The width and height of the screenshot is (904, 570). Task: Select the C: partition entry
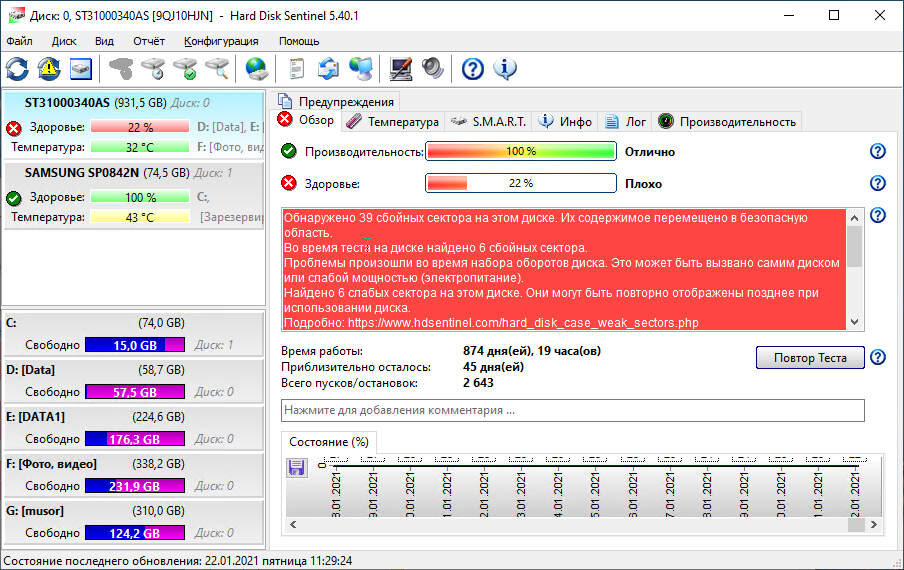tap(134, 334)
